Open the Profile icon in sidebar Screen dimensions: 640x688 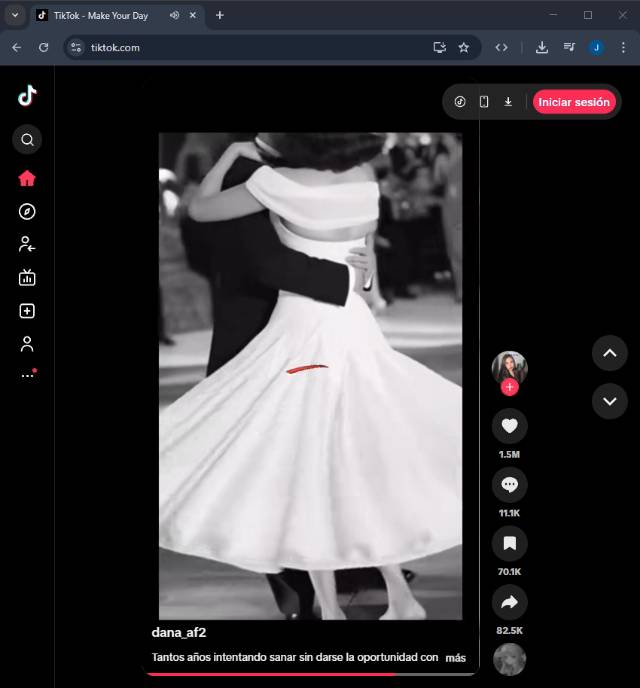point(27,344)
